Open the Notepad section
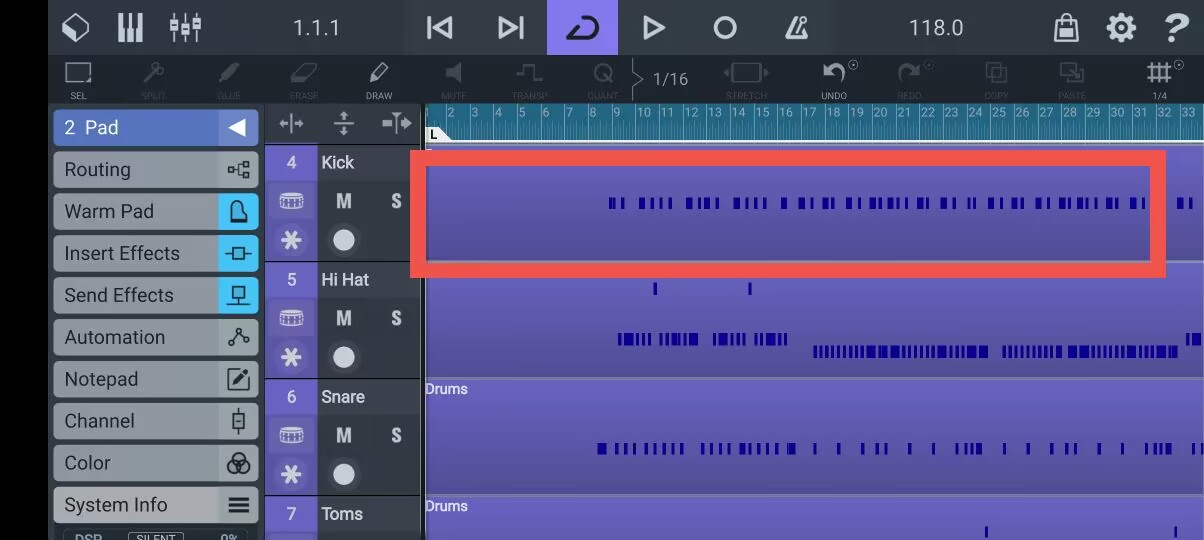The image size is (1204, 540). 155,380
